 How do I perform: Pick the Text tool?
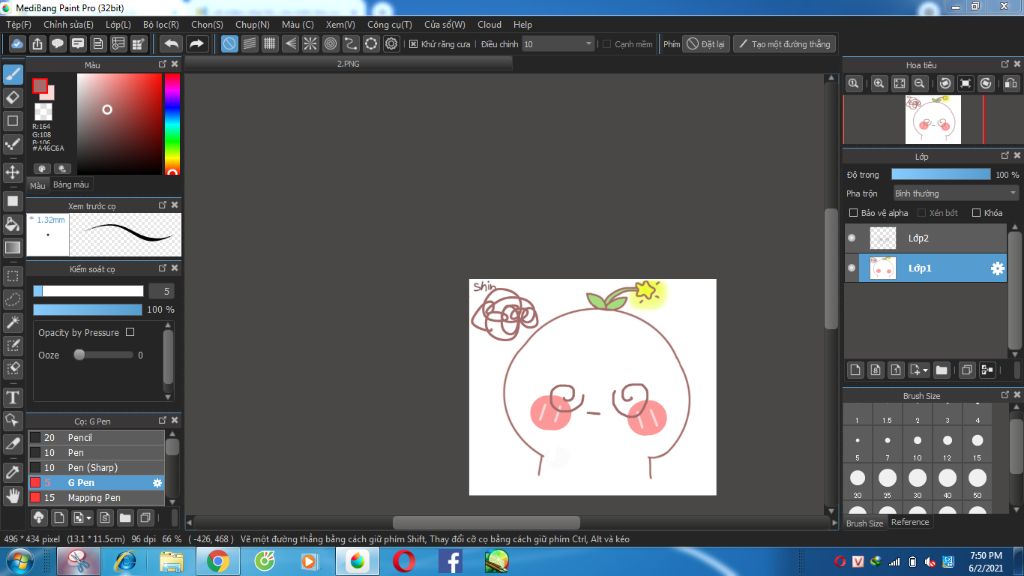(13, 397)
